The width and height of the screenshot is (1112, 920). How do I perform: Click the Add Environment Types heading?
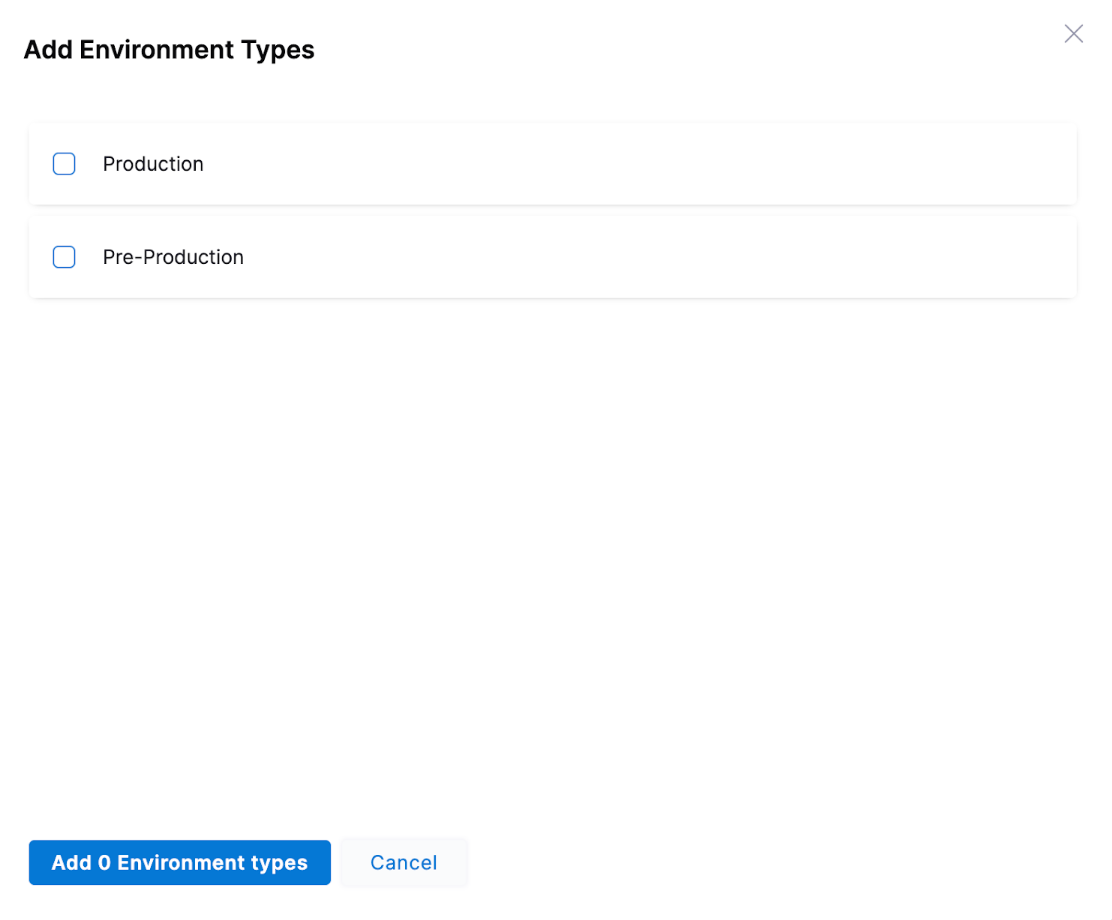click(x=169, y=50)
